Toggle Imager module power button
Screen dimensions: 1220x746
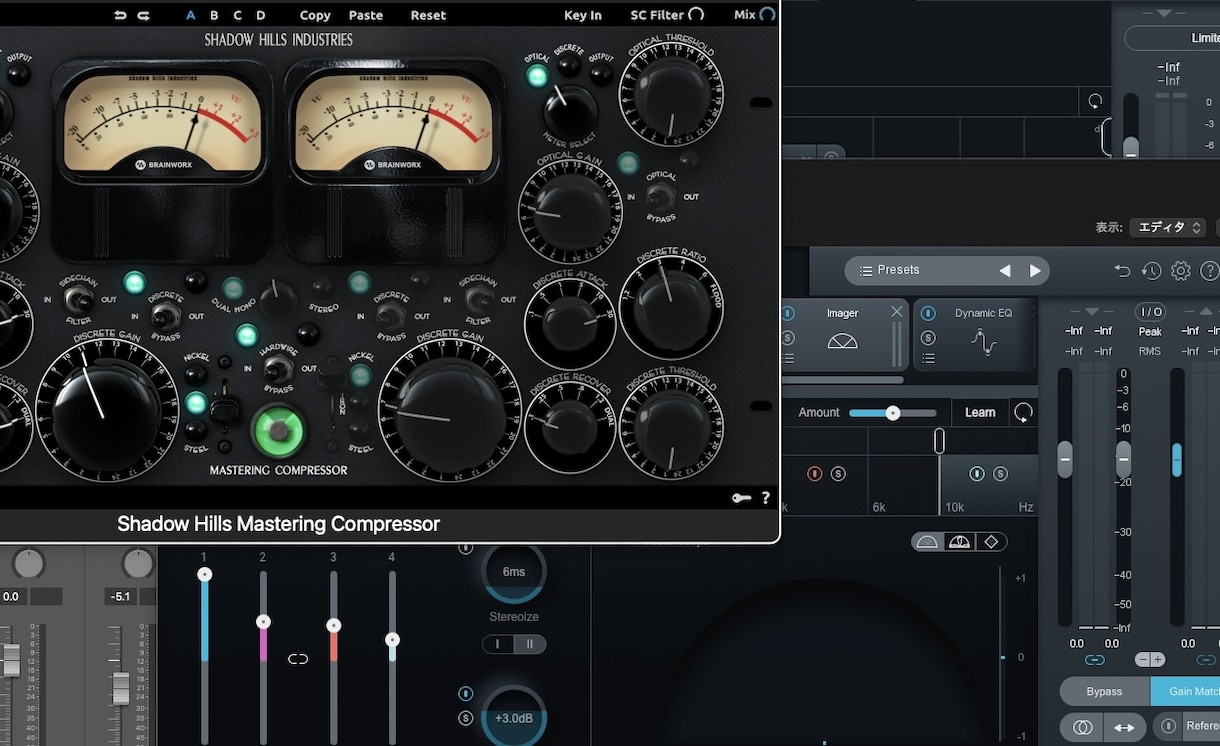[788, 313]
